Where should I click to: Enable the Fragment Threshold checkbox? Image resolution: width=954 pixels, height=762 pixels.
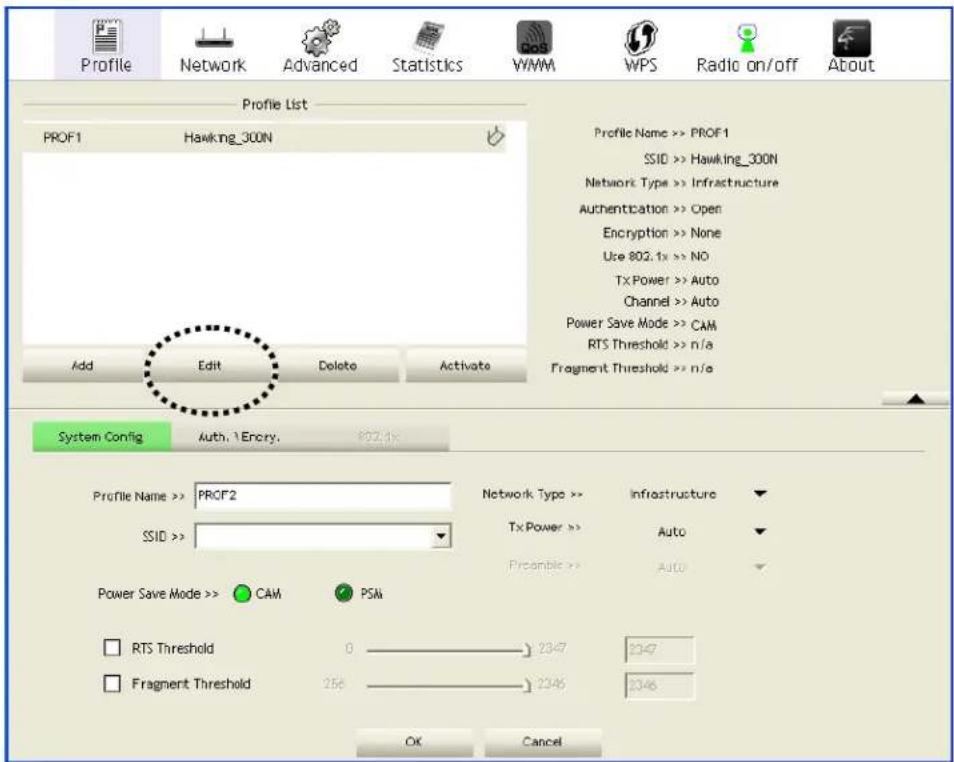click(112, 683)
